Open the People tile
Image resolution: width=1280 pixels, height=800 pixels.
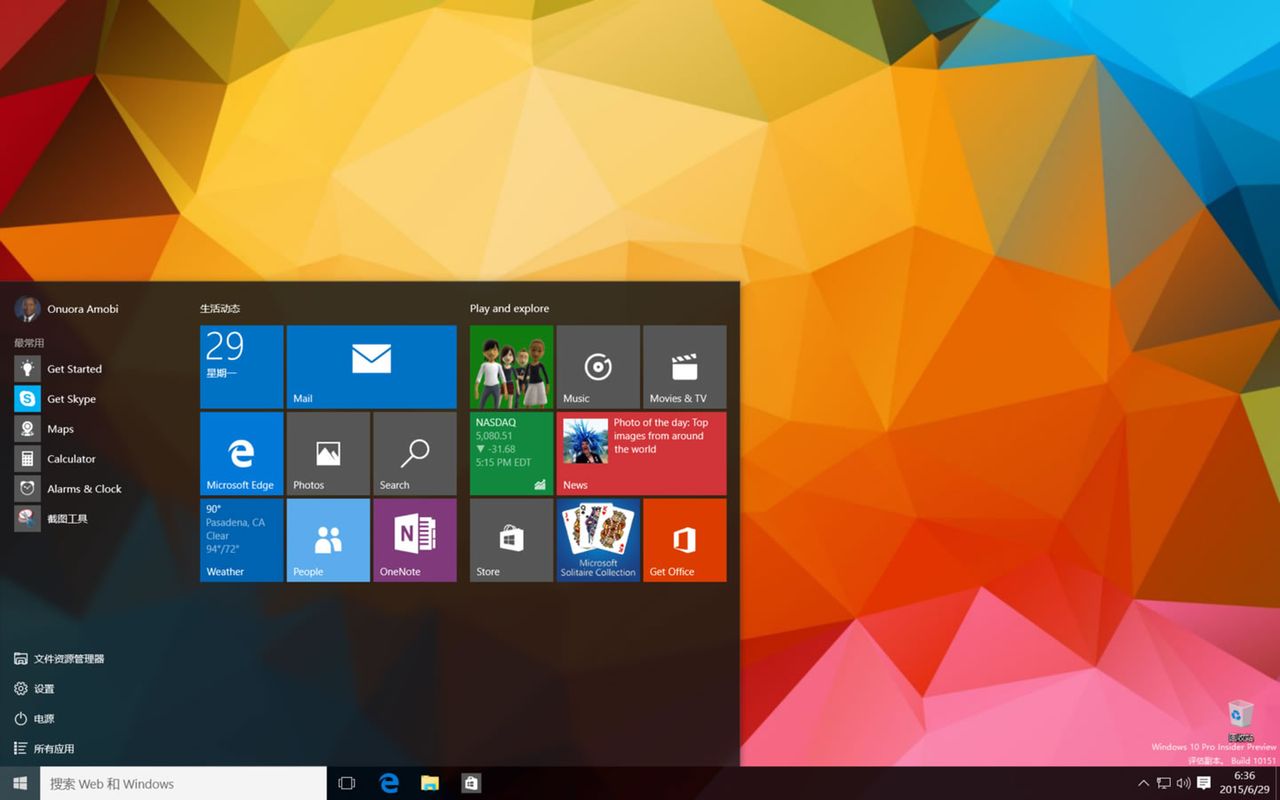328,540
